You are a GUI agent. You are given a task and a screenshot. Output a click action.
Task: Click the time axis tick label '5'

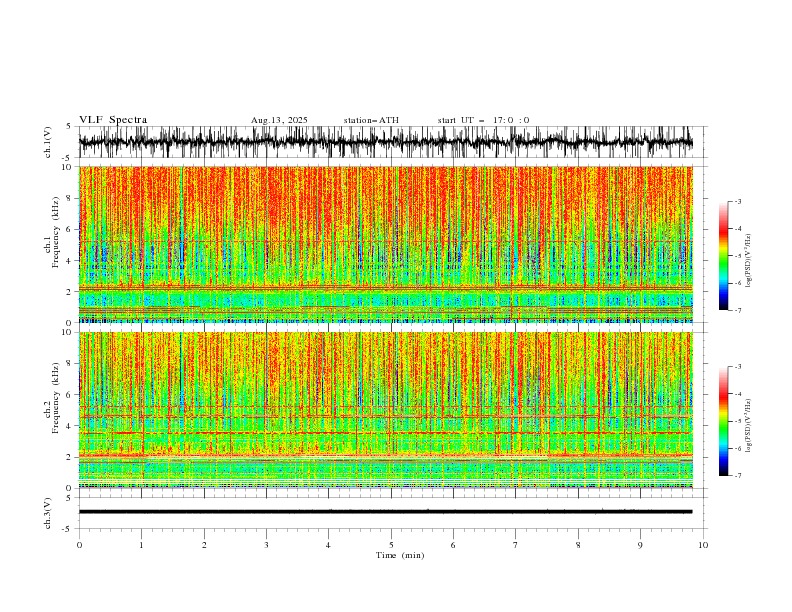pos(391,545)
